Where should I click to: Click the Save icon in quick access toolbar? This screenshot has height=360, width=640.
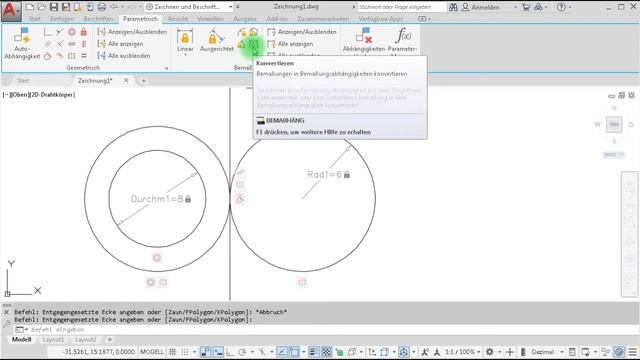point(53,7)
